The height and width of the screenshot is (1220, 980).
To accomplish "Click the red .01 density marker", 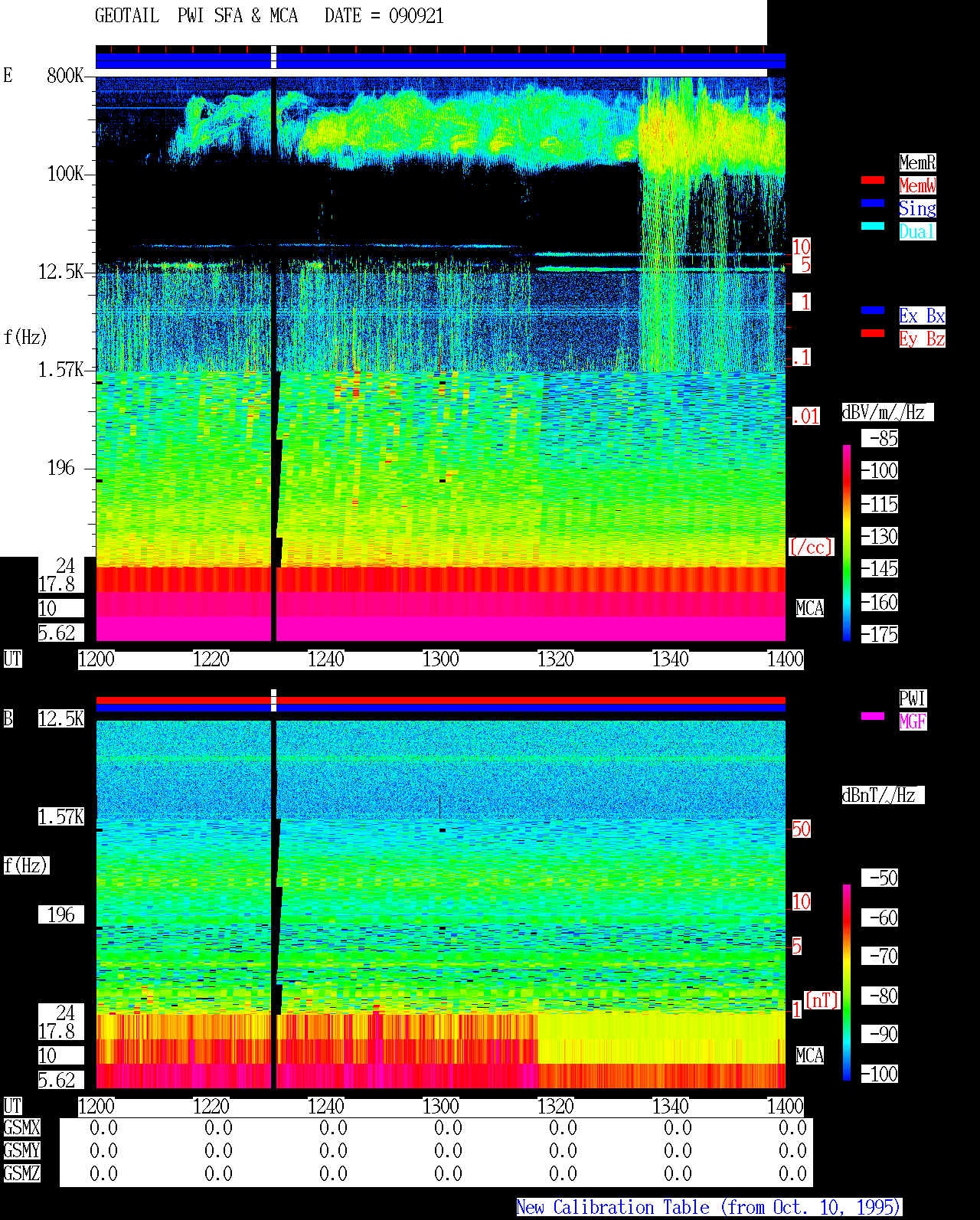I will tap(805, 417).
